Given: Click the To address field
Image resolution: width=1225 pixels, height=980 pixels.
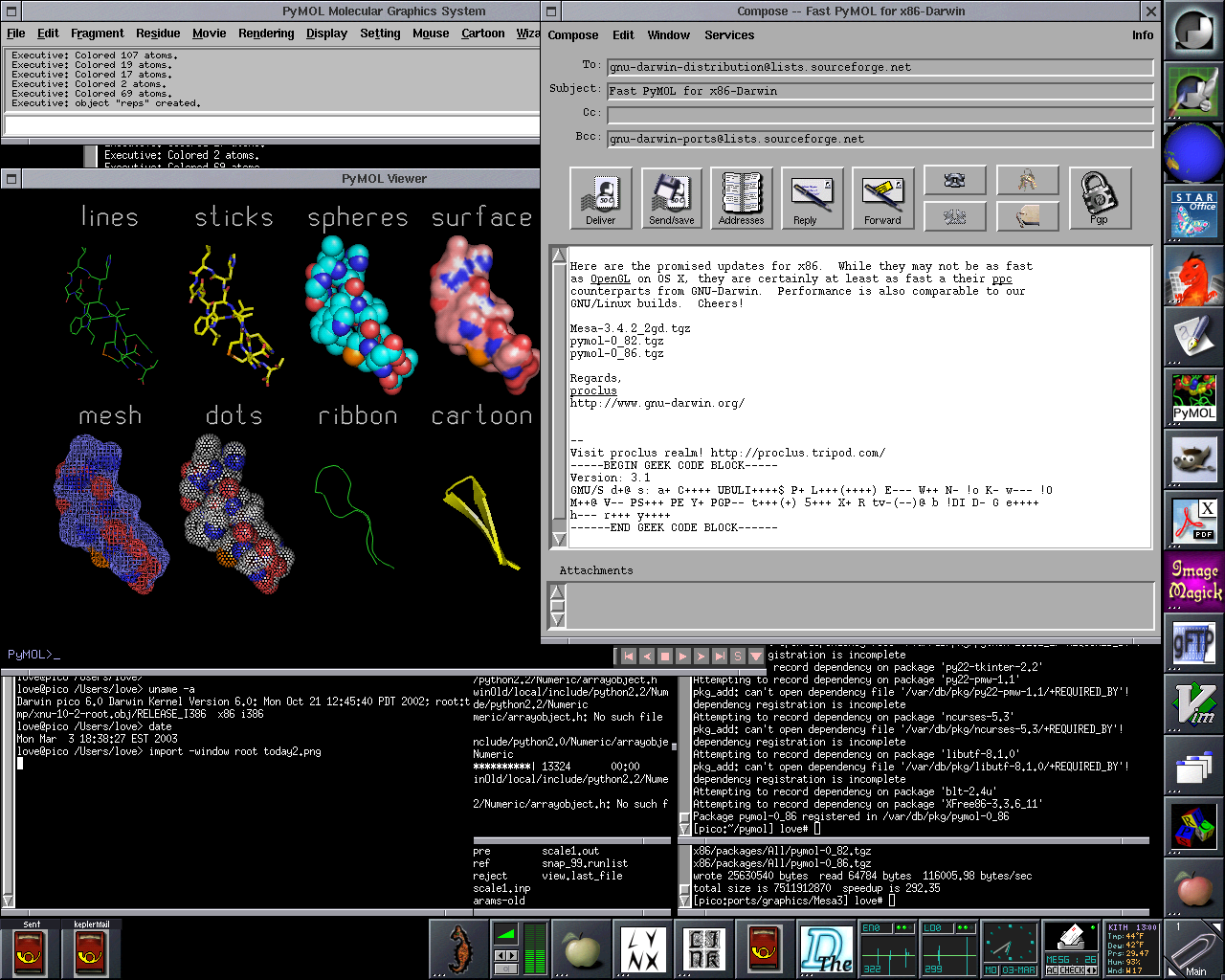Looking at the screenshot, I should point(880,67).
